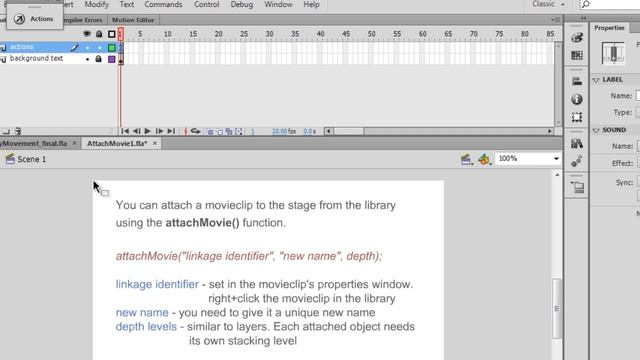Toggle Onion Skin Outlines icon
Screen dimensions: 640x360
pyautogui.click(x=220, y=131)
